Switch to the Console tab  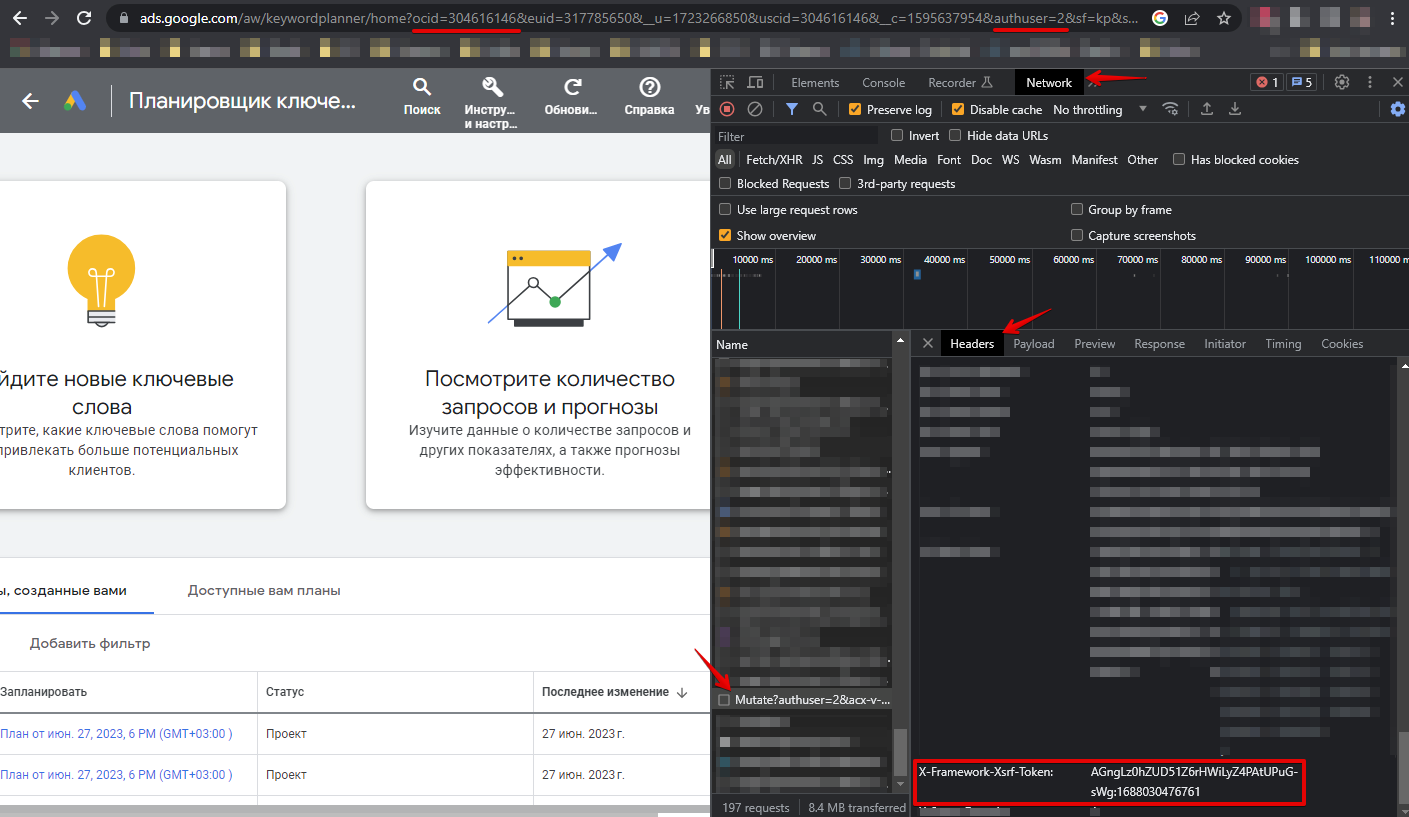883,83
